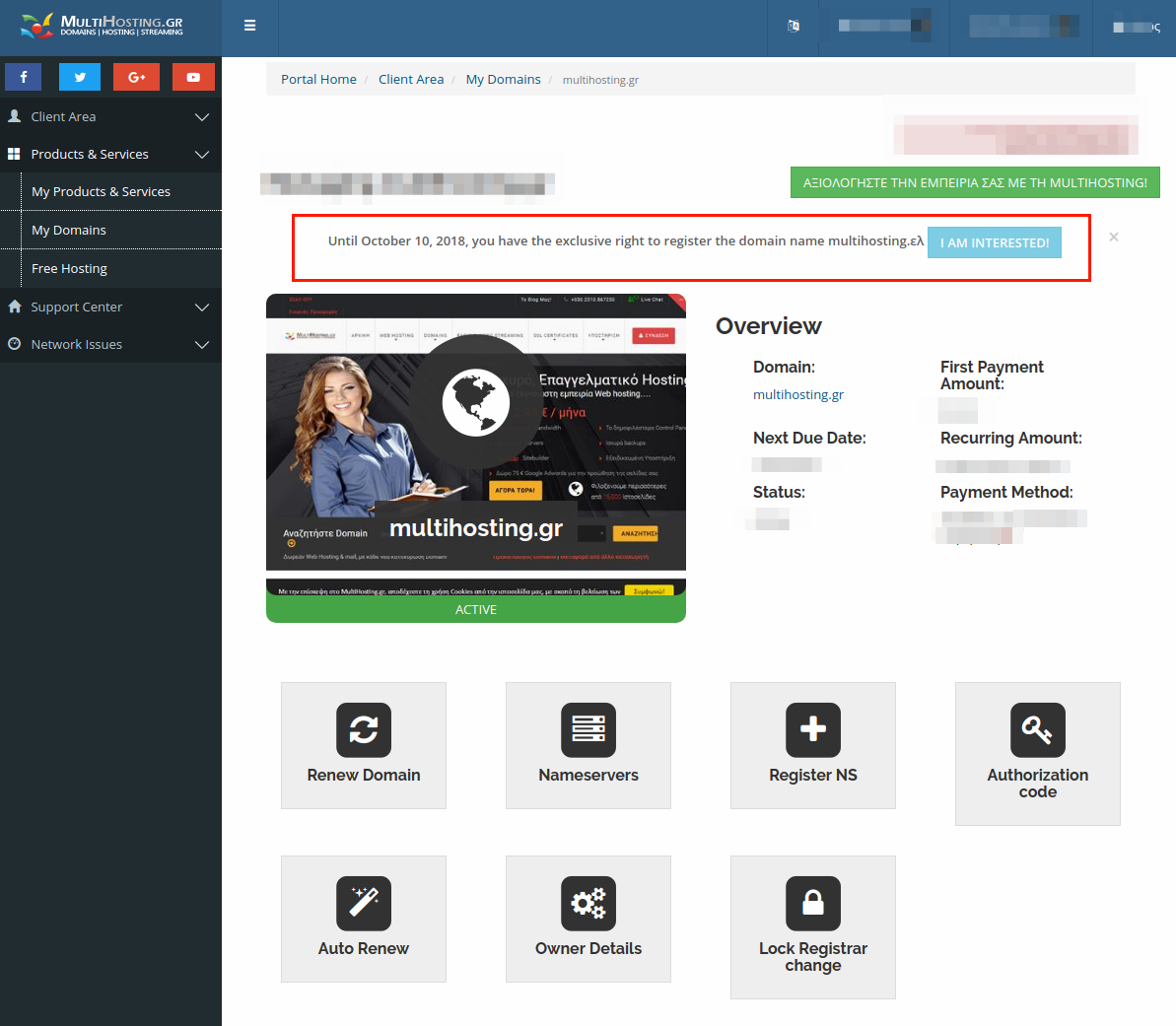
Task: Open the Facebook social icon
Action: tap(24, 77)
